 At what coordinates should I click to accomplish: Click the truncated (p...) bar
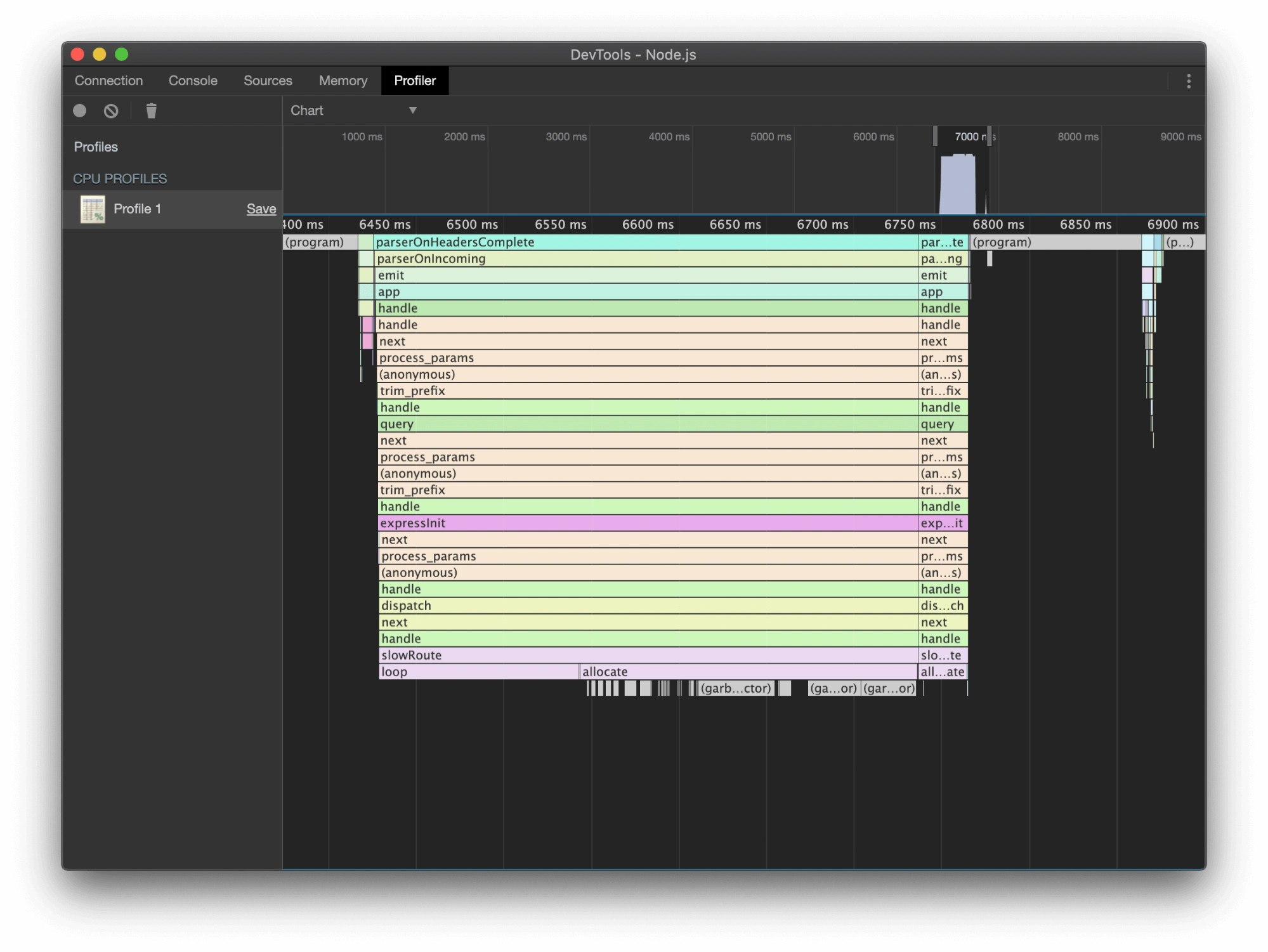coord(1184,242)
